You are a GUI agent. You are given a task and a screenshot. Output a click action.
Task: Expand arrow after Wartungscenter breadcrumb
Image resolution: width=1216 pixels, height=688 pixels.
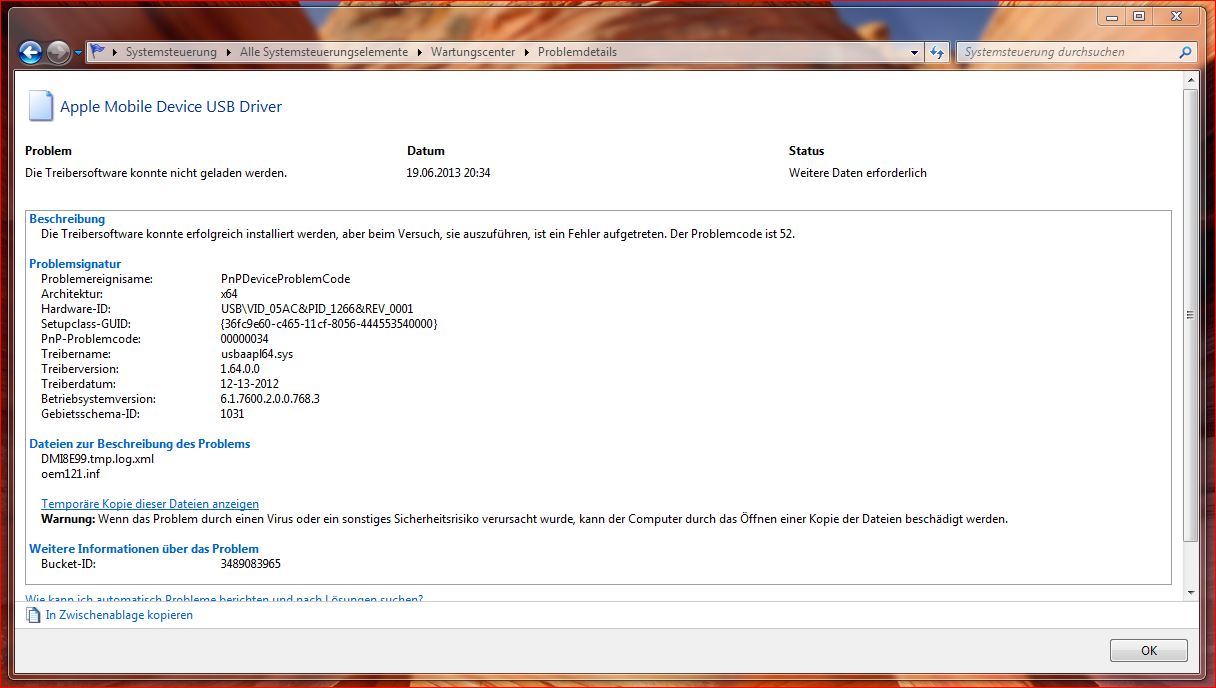click(526, 52)
